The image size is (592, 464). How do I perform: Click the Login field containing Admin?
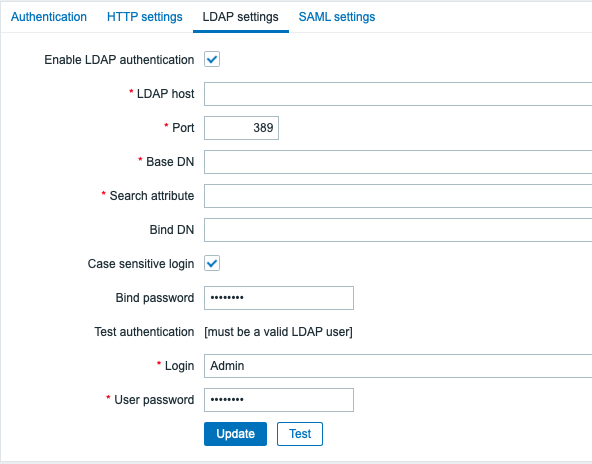(398, 366)
